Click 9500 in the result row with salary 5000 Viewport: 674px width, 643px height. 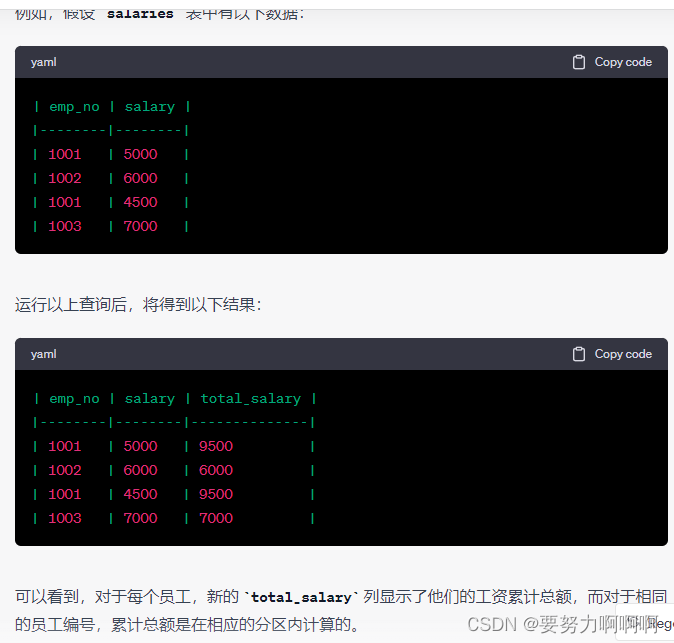(x=216, y=447)
